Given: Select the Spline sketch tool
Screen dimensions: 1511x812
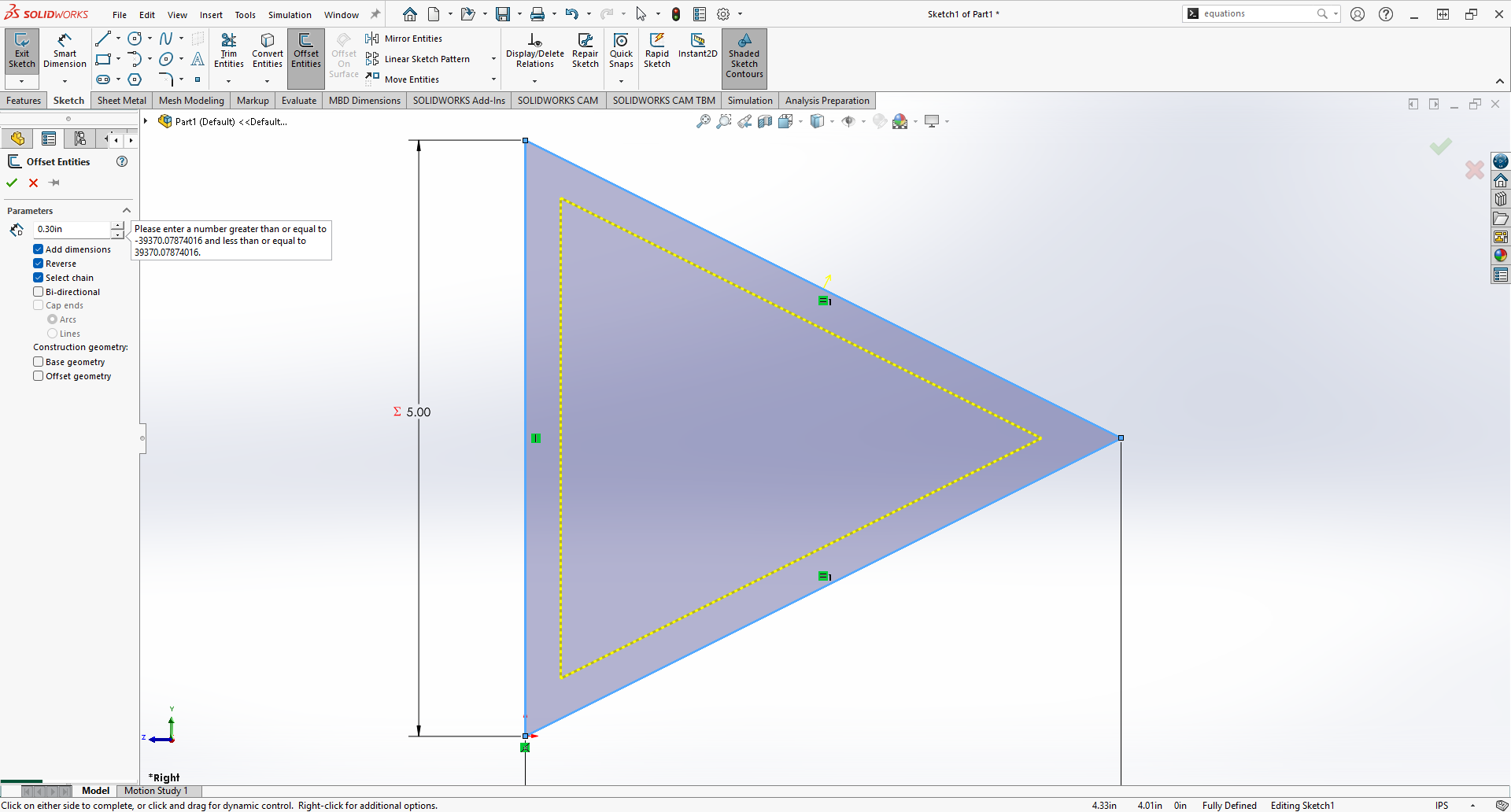Looking at the screenshot, I should pyautogui.click(x=166, y=39).
